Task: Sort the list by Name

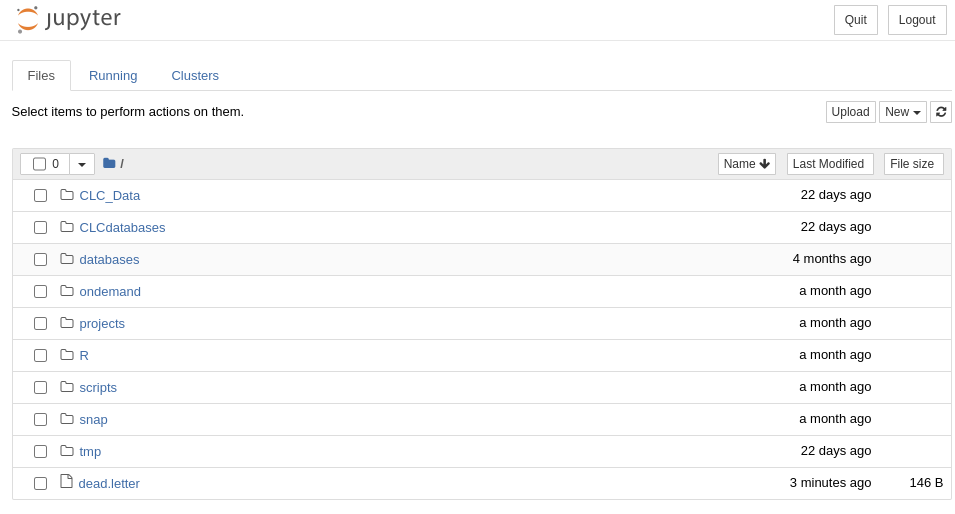Action: pyautogui.click(x=746, y=164)
